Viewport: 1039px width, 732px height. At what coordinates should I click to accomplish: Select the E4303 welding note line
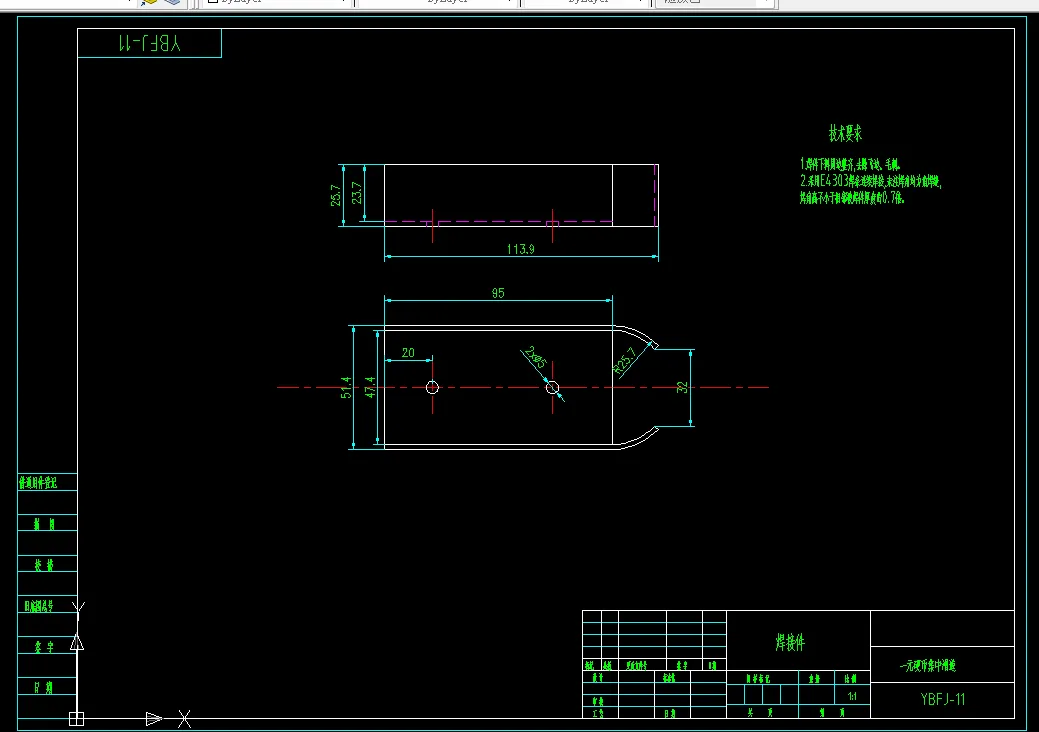pos(871,181)
